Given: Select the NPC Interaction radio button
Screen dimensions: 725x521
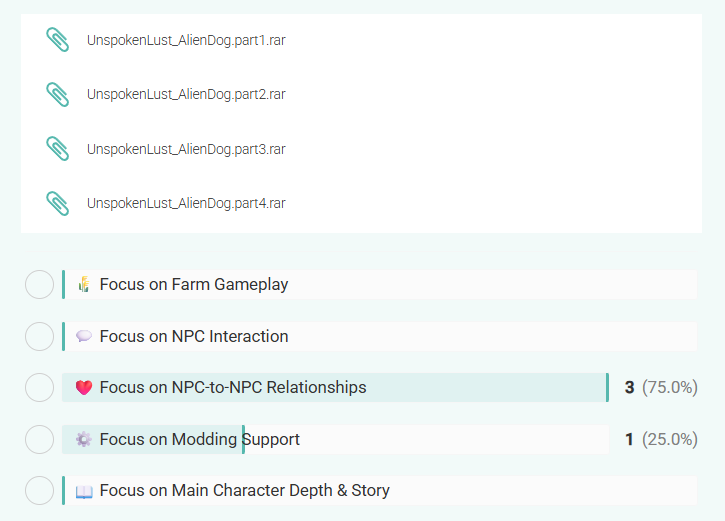Looking at the screenshot, I should click(39, 336).
